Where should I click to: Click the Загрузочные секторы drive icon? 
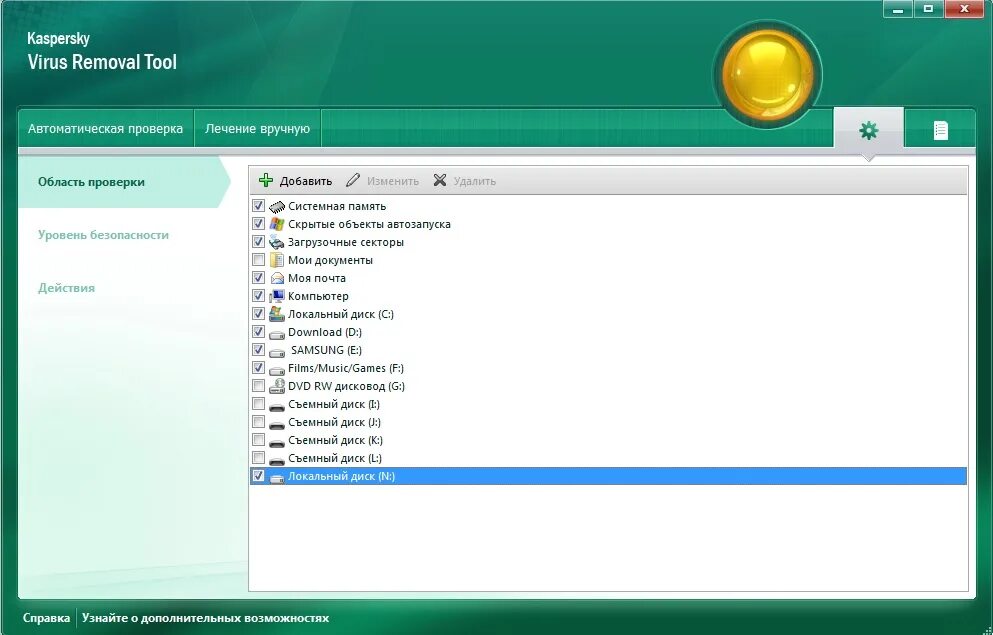click(x=277, y=242)
